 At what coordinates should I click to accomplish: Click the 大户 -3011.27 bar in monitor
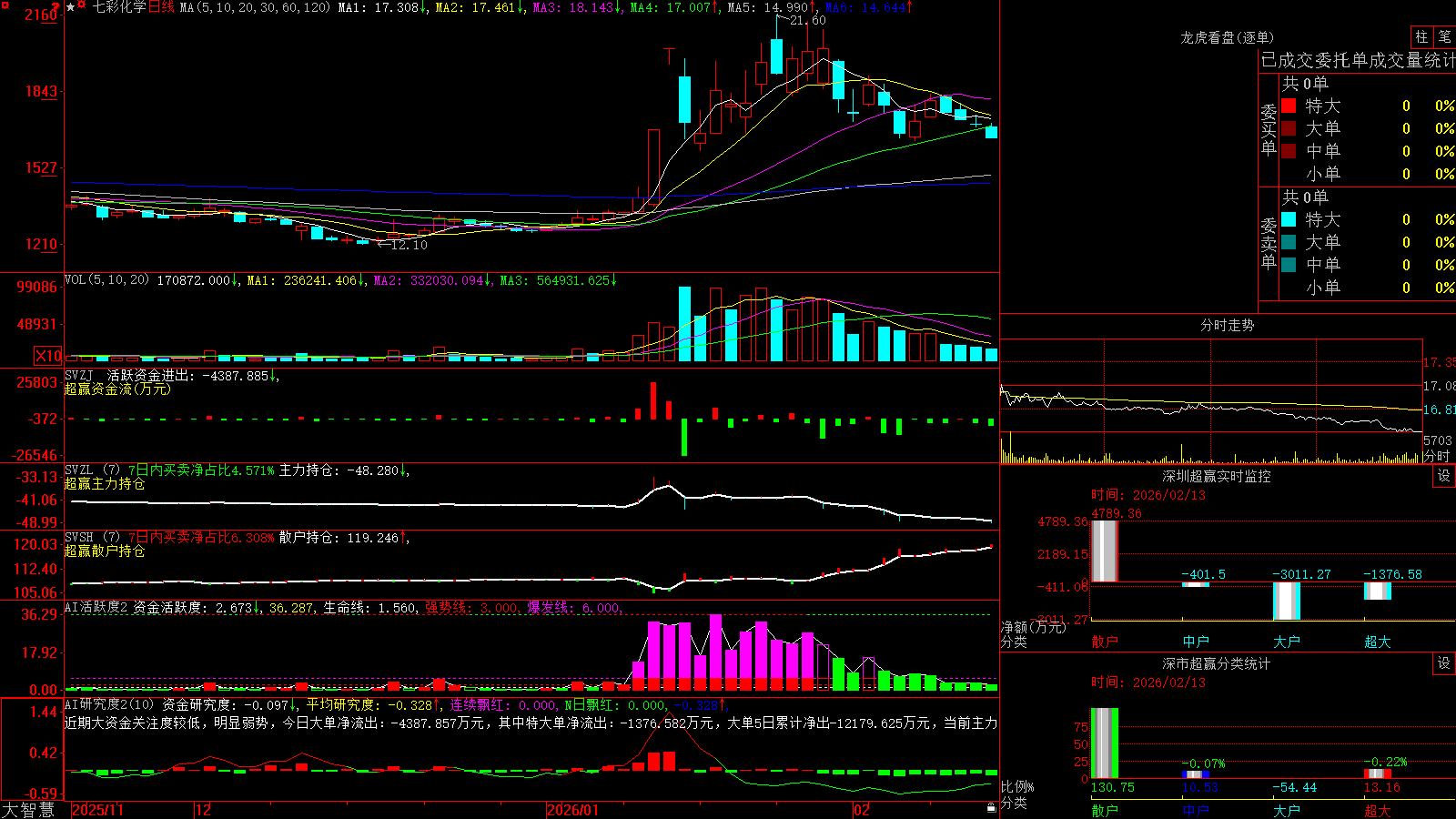click(1287, 601)
